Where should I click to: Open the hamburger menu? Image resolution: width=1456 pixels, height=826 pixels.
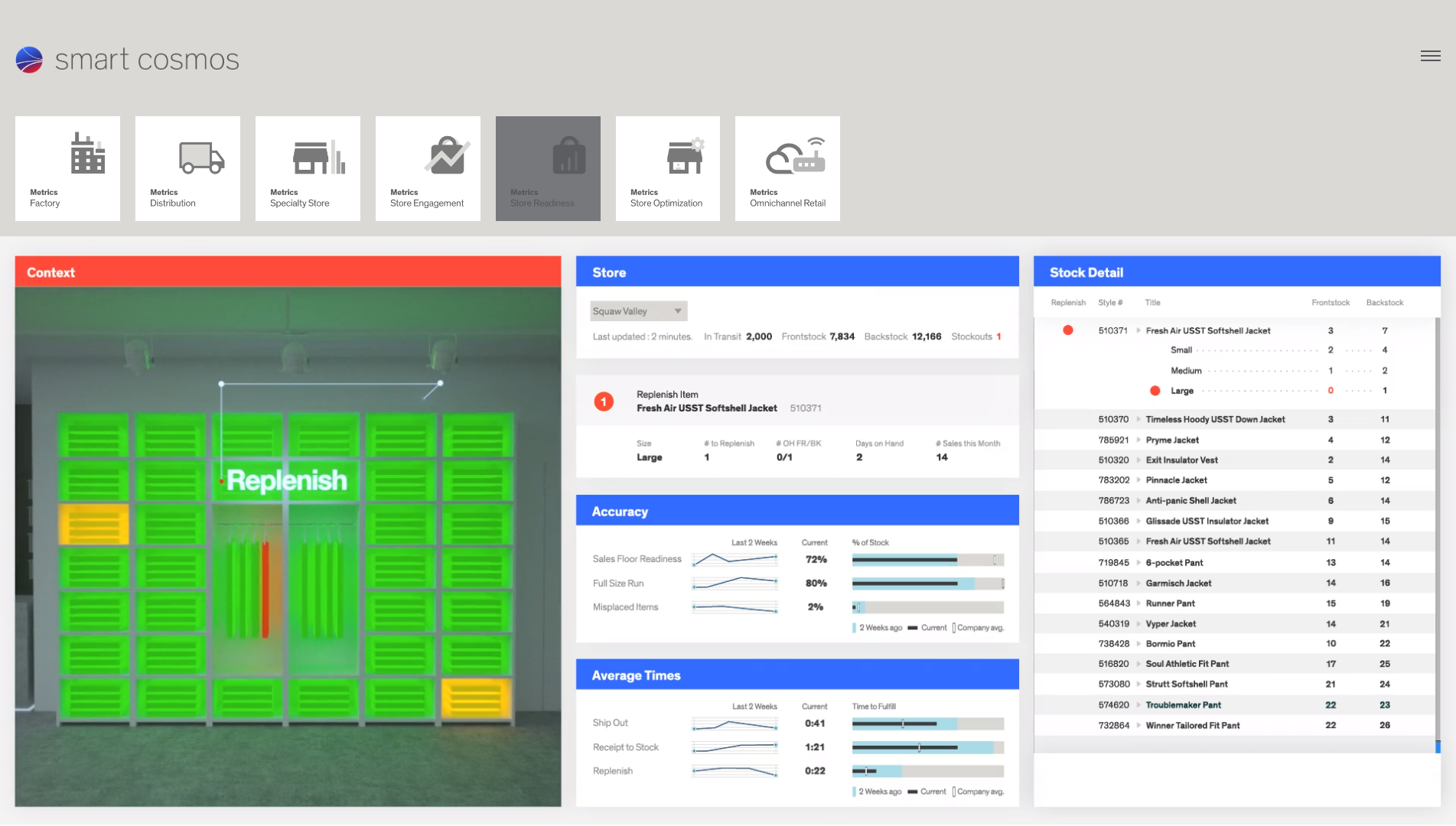(x=1430, y=56)
